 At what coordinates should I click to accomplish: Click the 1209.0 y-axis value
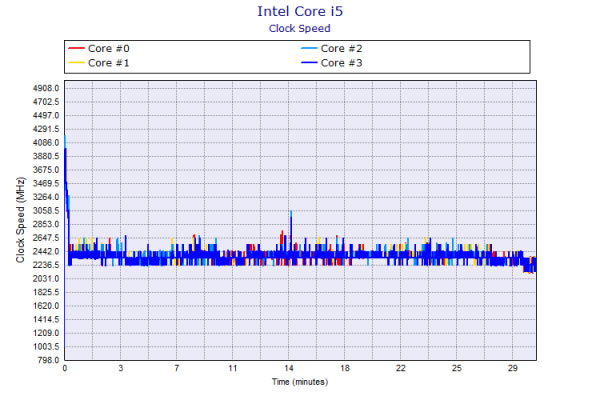[46, 333]
